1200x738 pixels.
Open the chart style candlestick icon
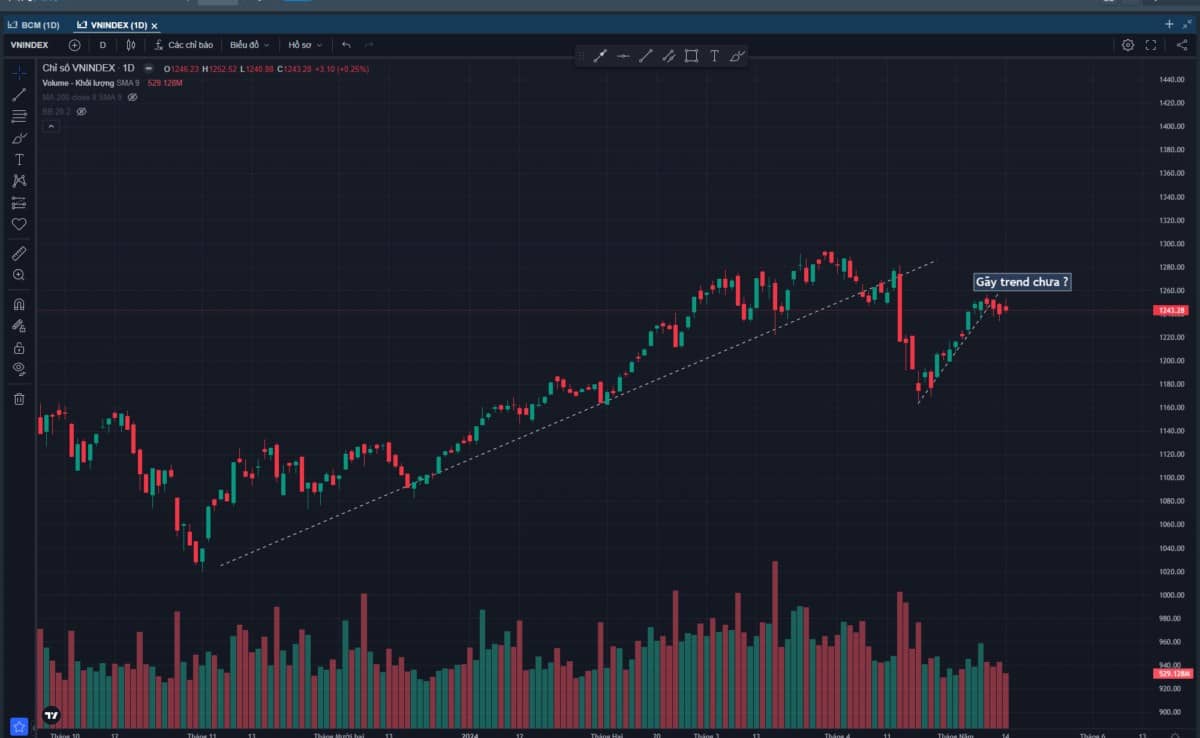click(x=130, y=45)
